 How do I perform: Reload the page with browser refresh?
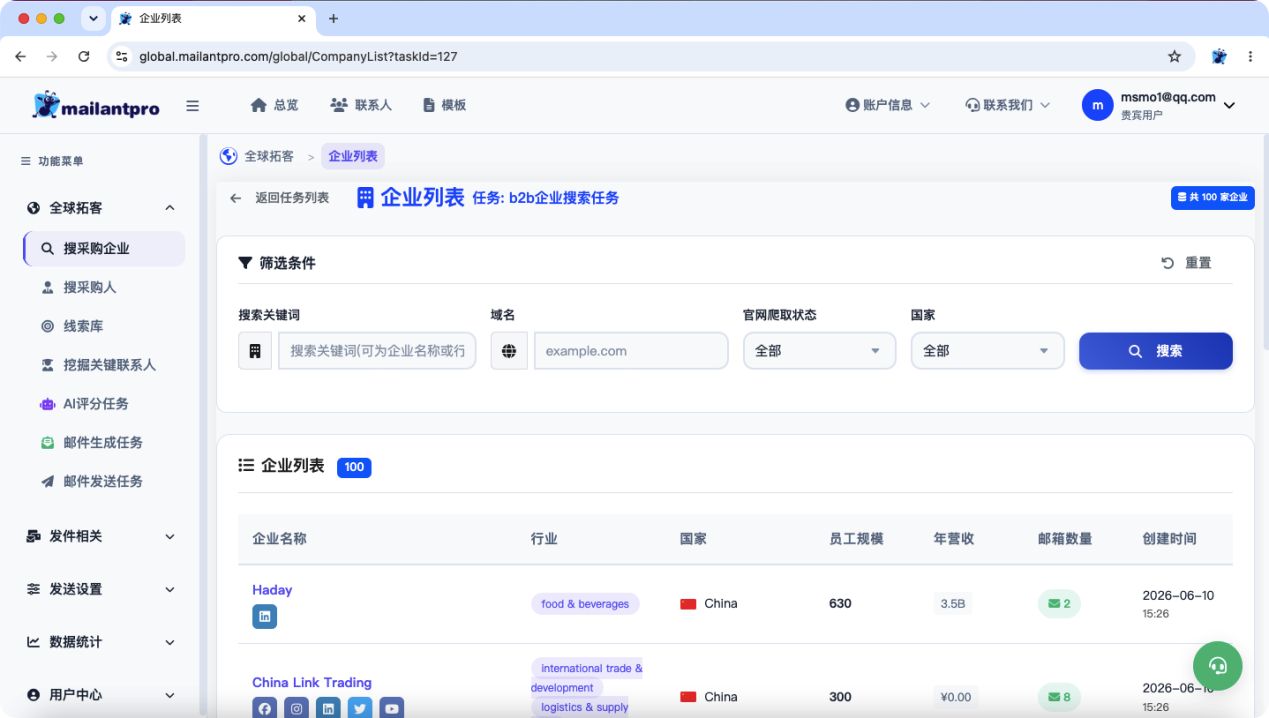pyautogui.click(x=84, y=57)
